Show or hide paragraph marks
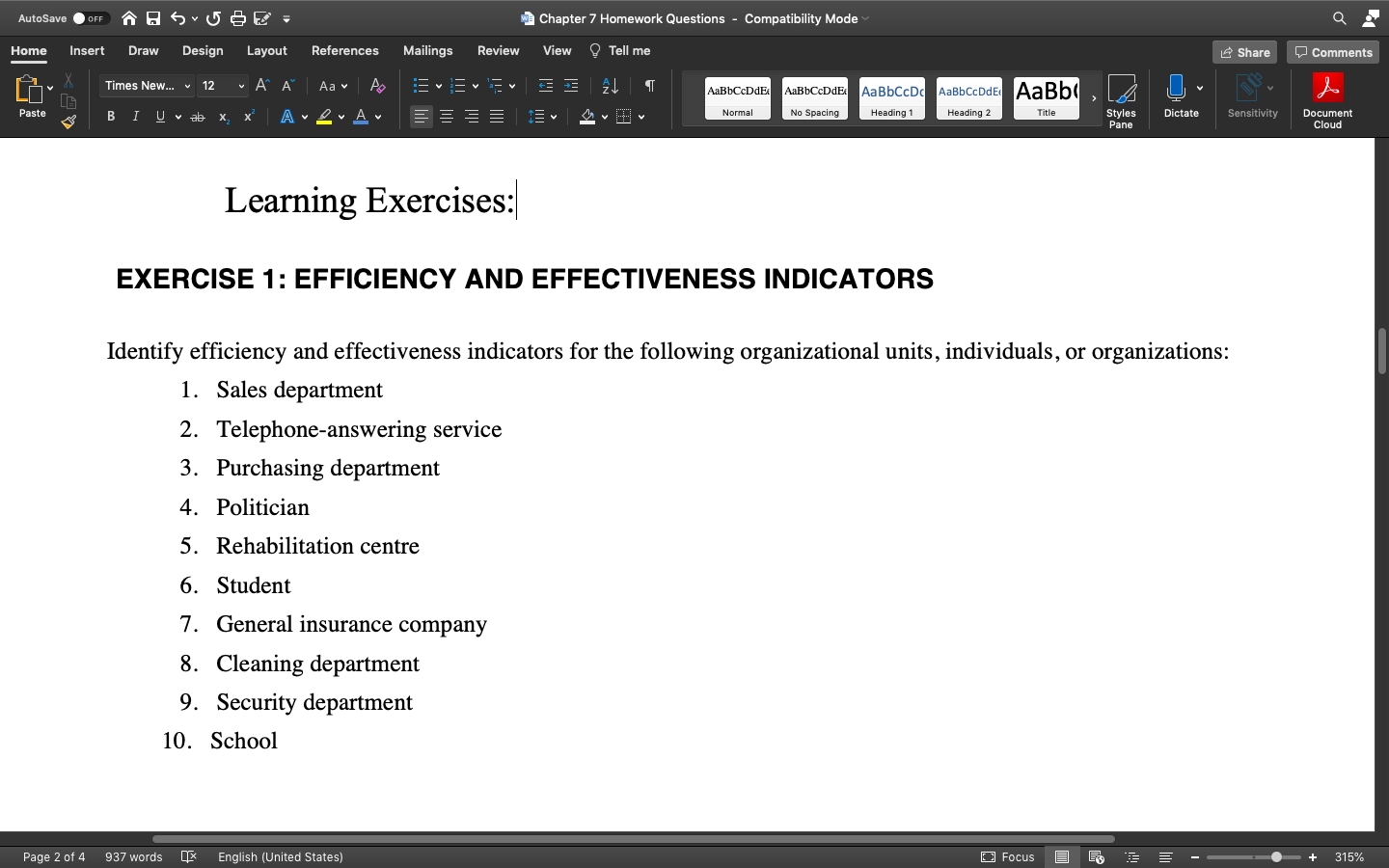The height and width of the screenshot is (868, 1389). tap(650, 86)
